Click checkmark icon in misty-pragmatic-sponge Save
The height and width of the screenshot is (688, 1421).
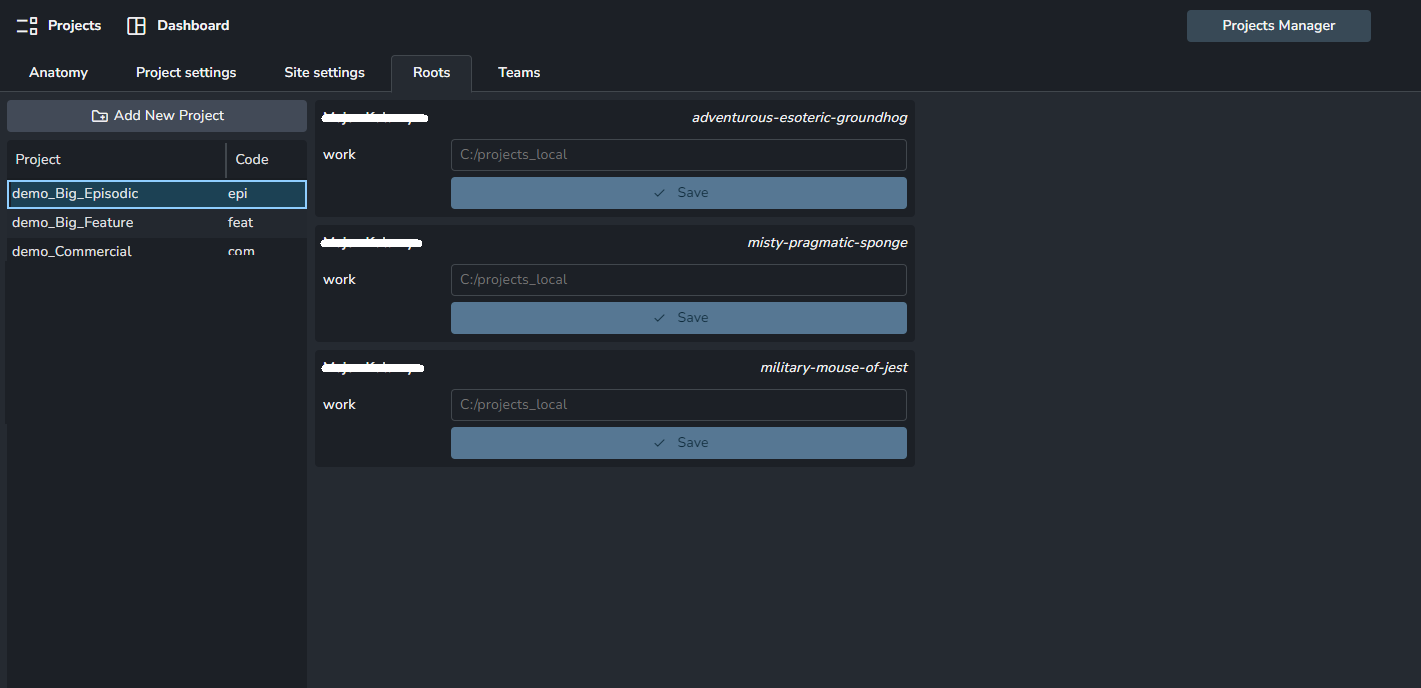[x=659, y=318]
